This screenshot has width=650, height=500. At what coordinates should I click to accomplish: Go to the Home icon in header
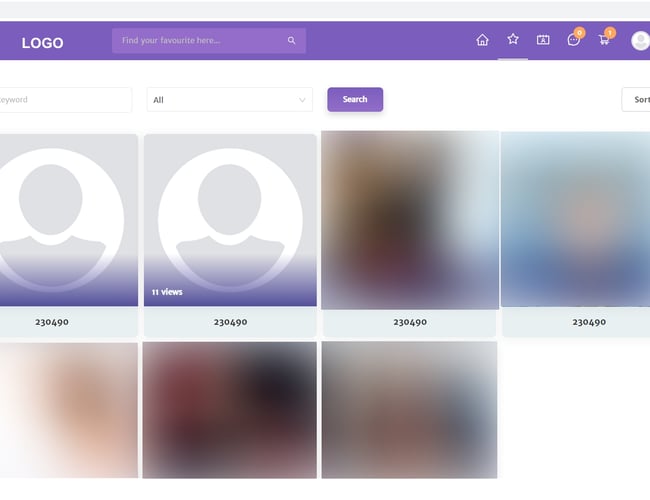[482, 40]
